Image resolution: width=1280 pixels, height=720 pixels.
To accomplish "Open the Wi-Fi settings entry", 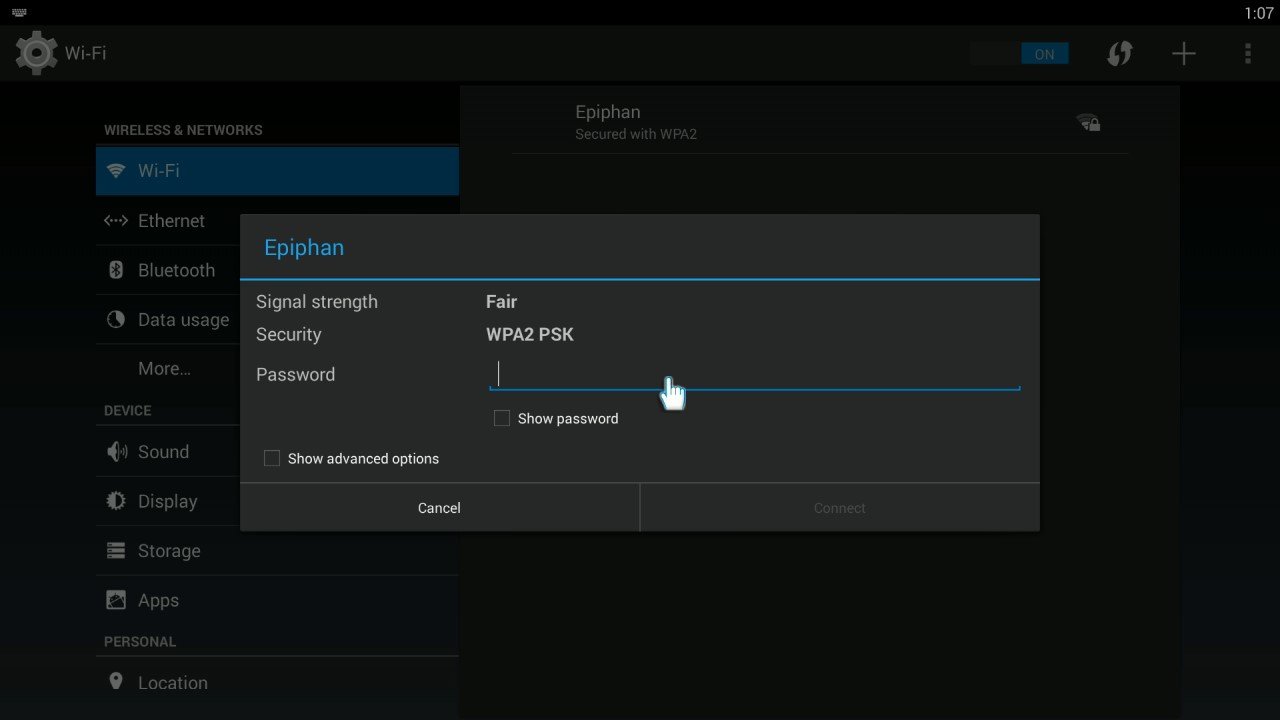I will click(277, 171).
